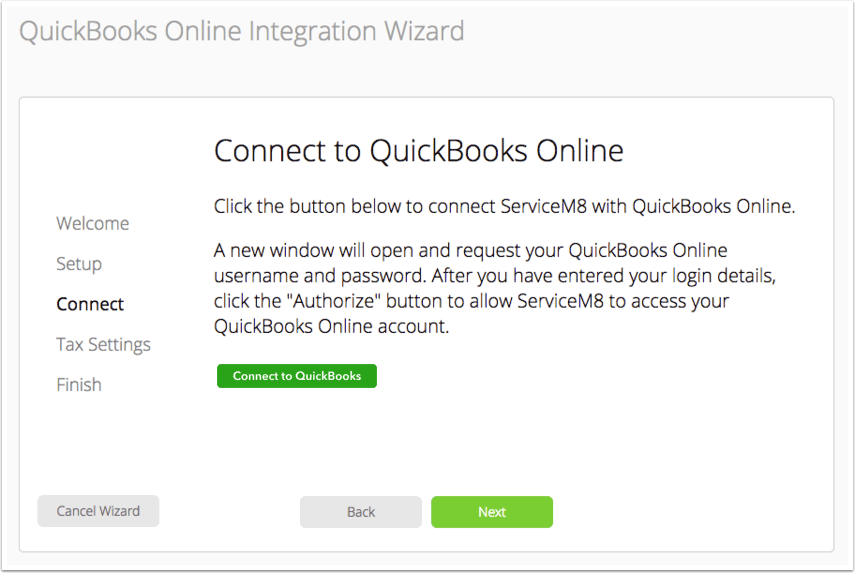Open the Tax Settings step

pos(104,345)
